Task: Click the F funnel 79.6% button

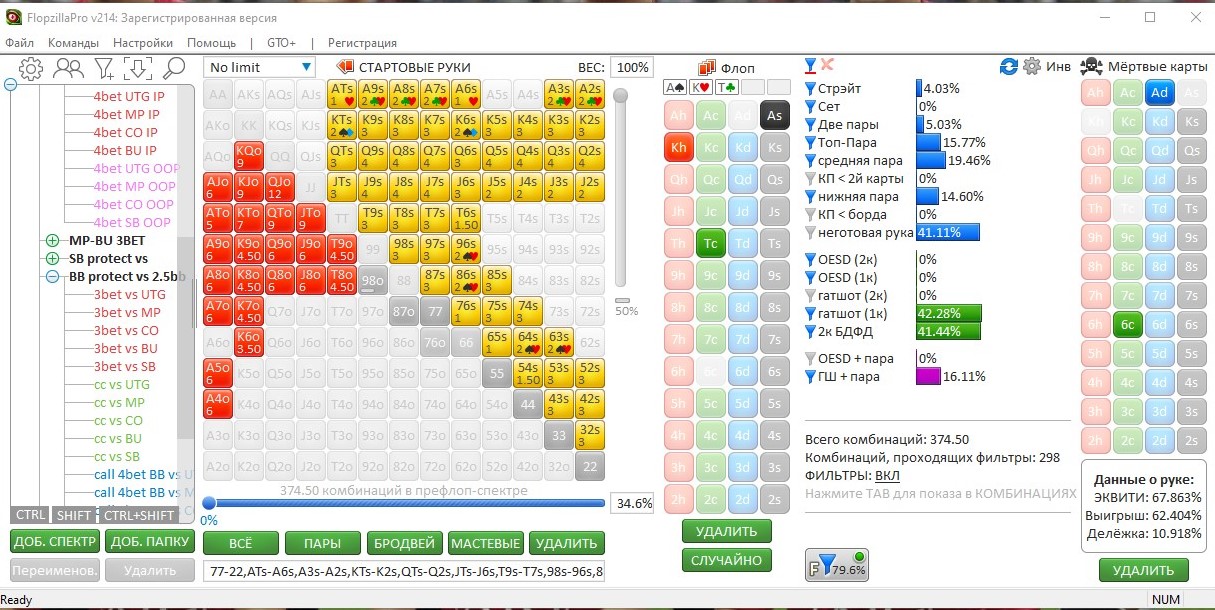Action: [x=836, y=564]
